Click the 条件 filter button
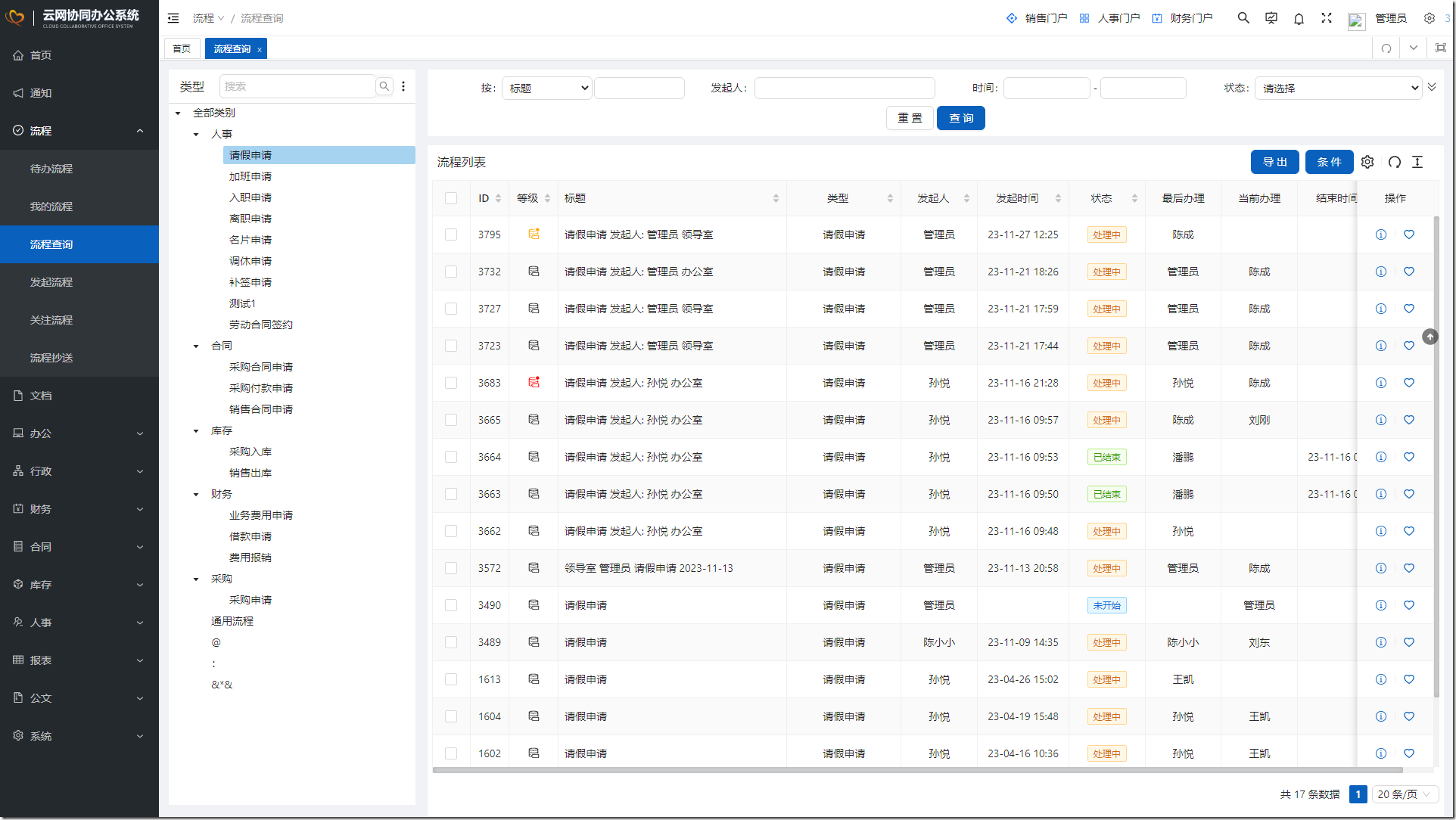The image size is (1456, 820). [1330, 162]
